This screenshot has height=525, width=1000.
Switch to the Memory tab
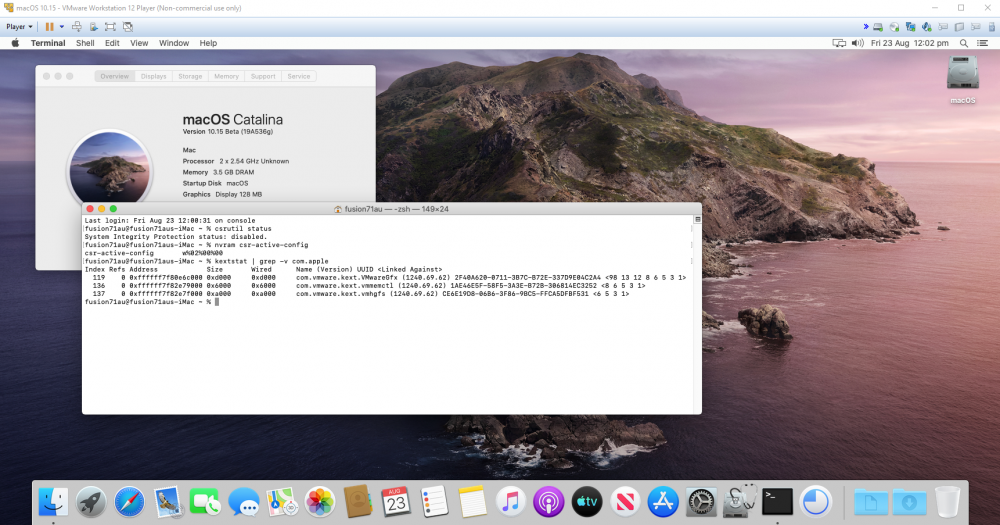(x=226, y=76)
